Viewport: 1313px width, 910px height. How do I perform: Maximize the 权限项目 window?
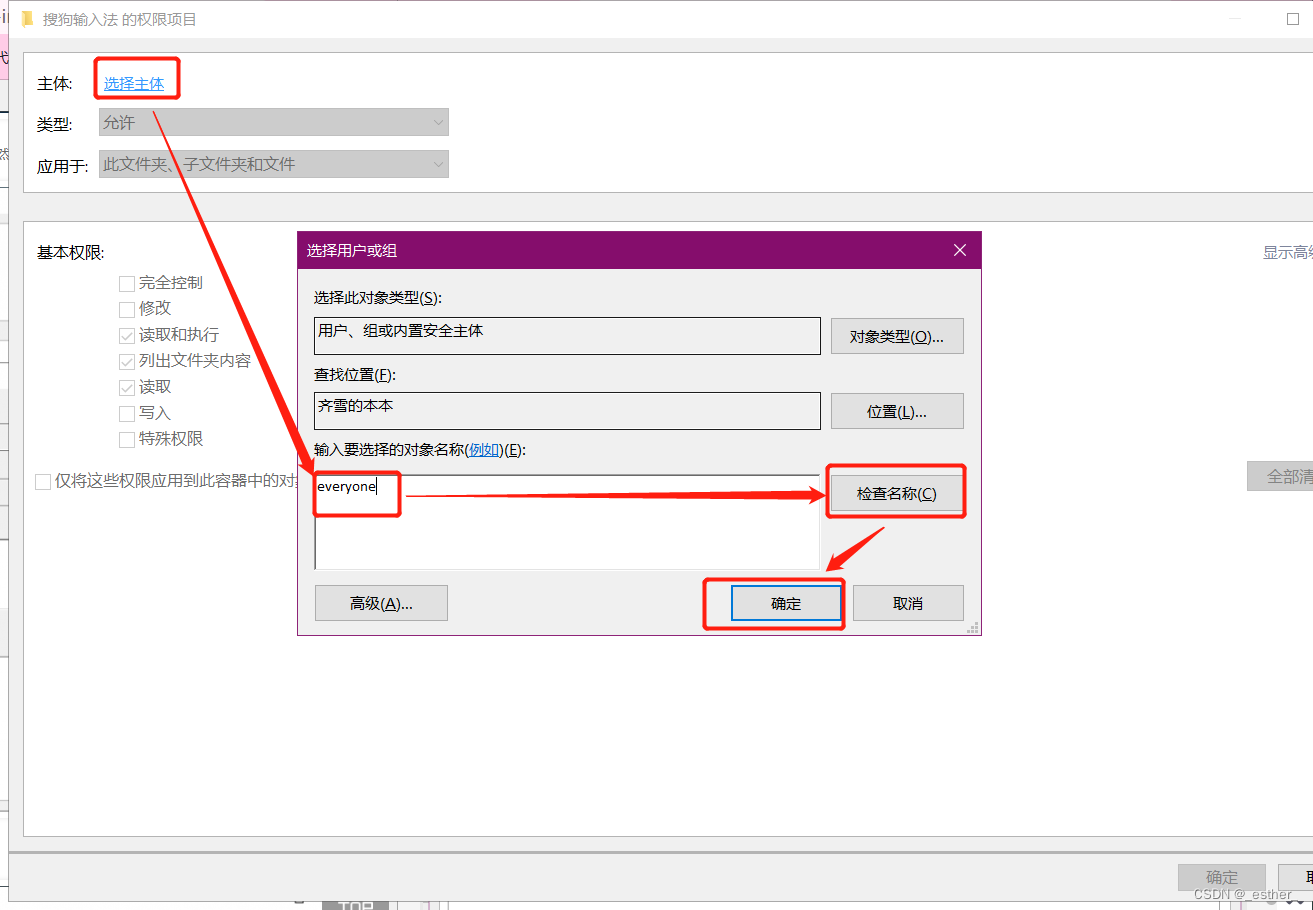click(1292, 18)
